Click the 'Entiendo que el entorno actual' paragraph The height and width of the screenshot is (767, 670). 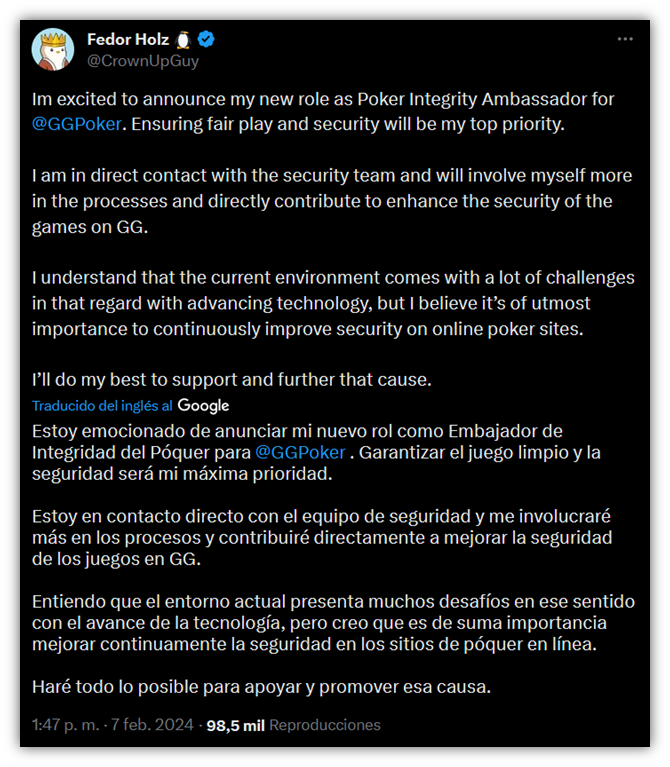333,623
